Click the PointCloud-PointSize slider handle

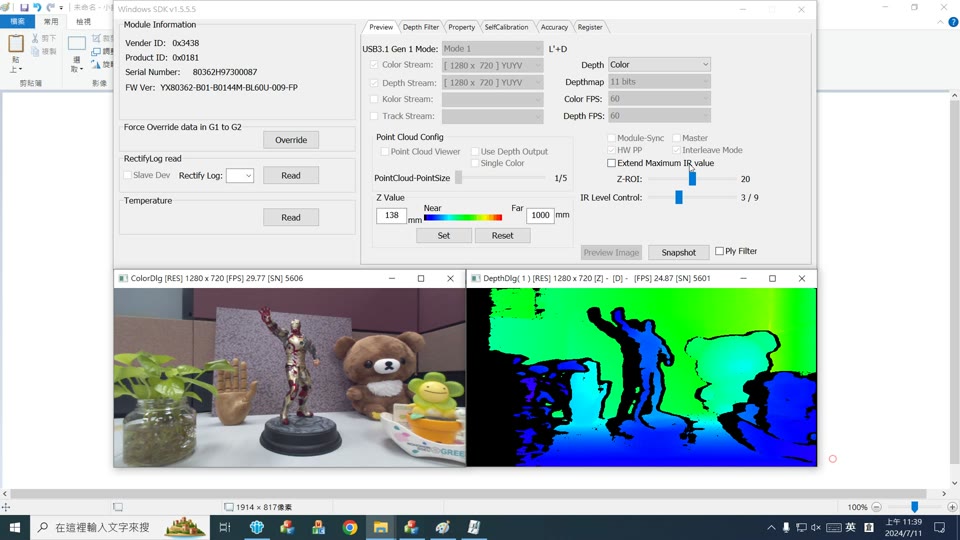click(459, 178)
